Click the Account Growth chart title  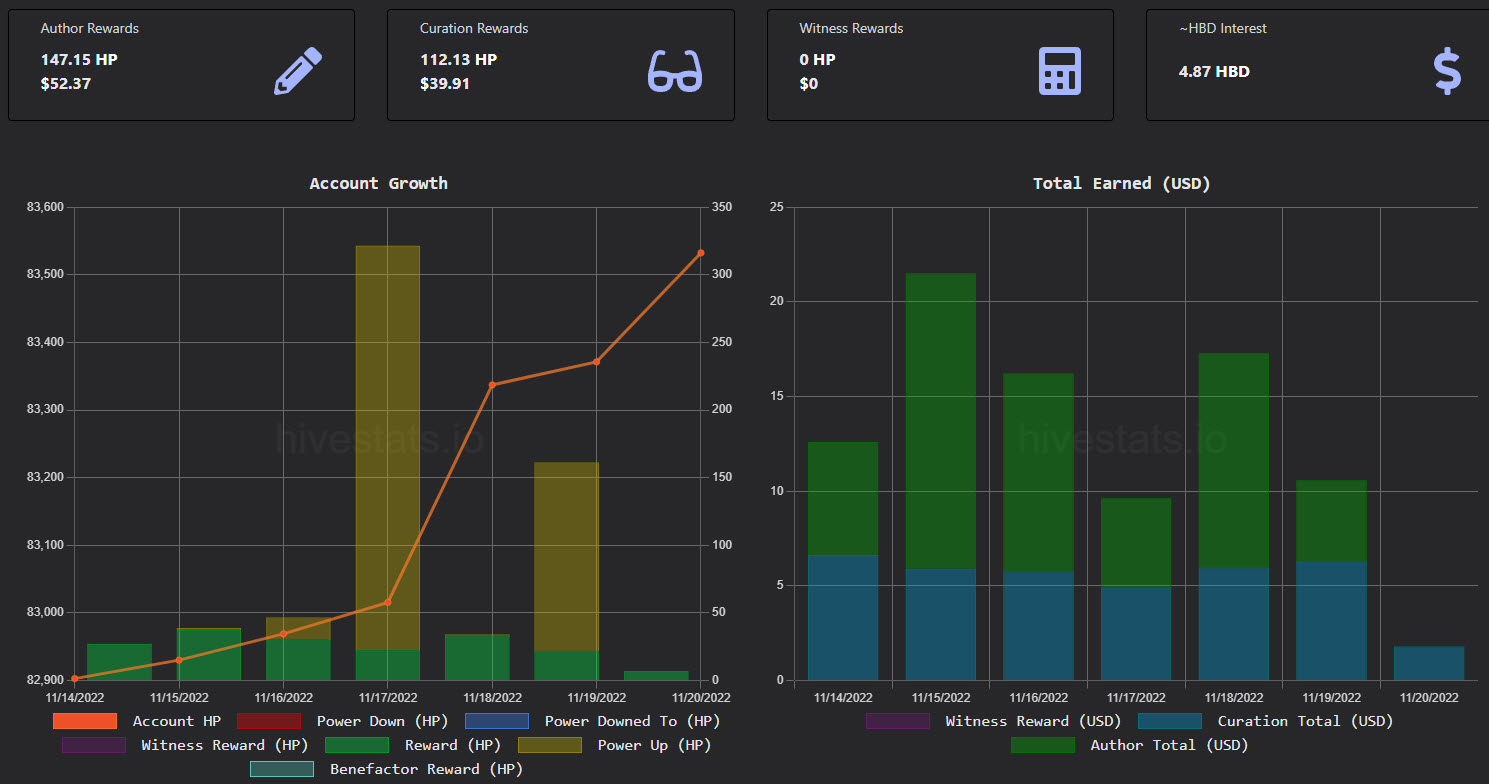379,183
